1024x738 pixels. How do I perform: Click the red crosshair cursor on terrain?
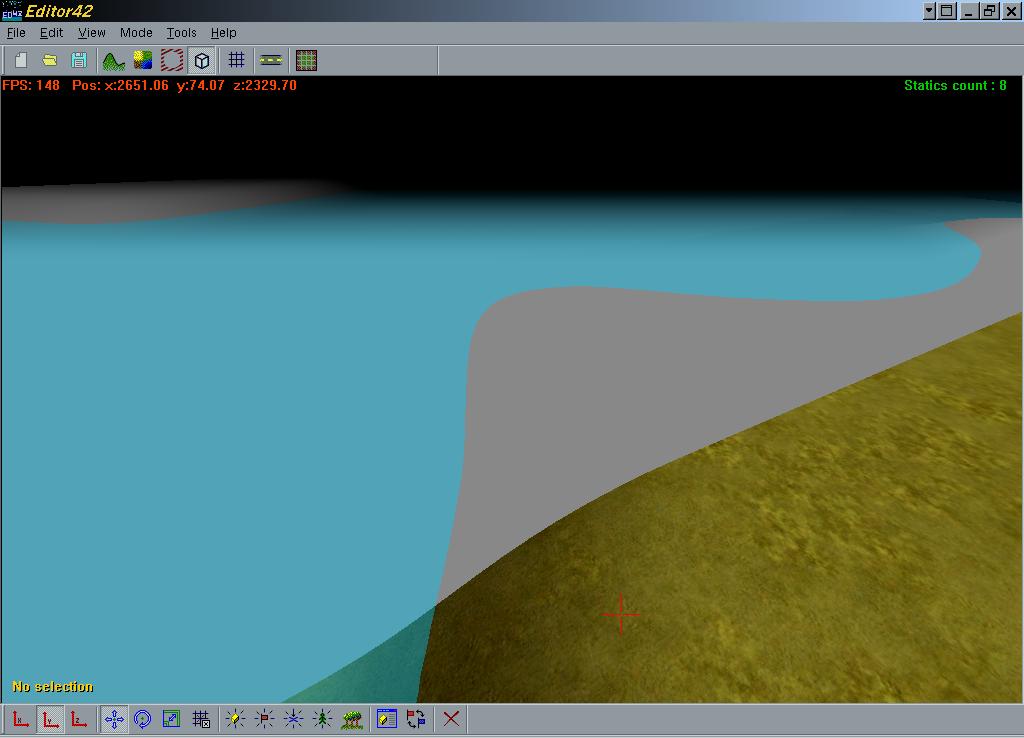coord(620,614)
